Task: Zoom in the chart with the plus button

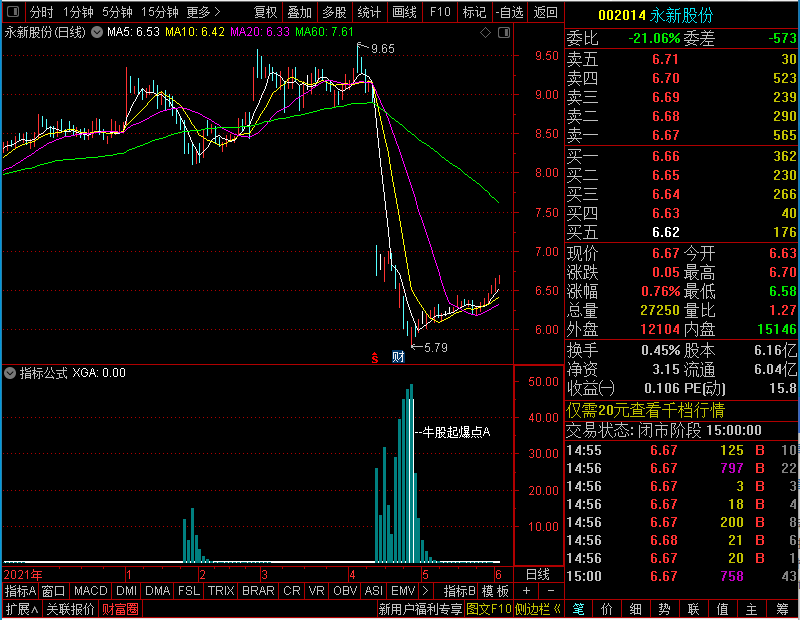Action: pos(526,591)
